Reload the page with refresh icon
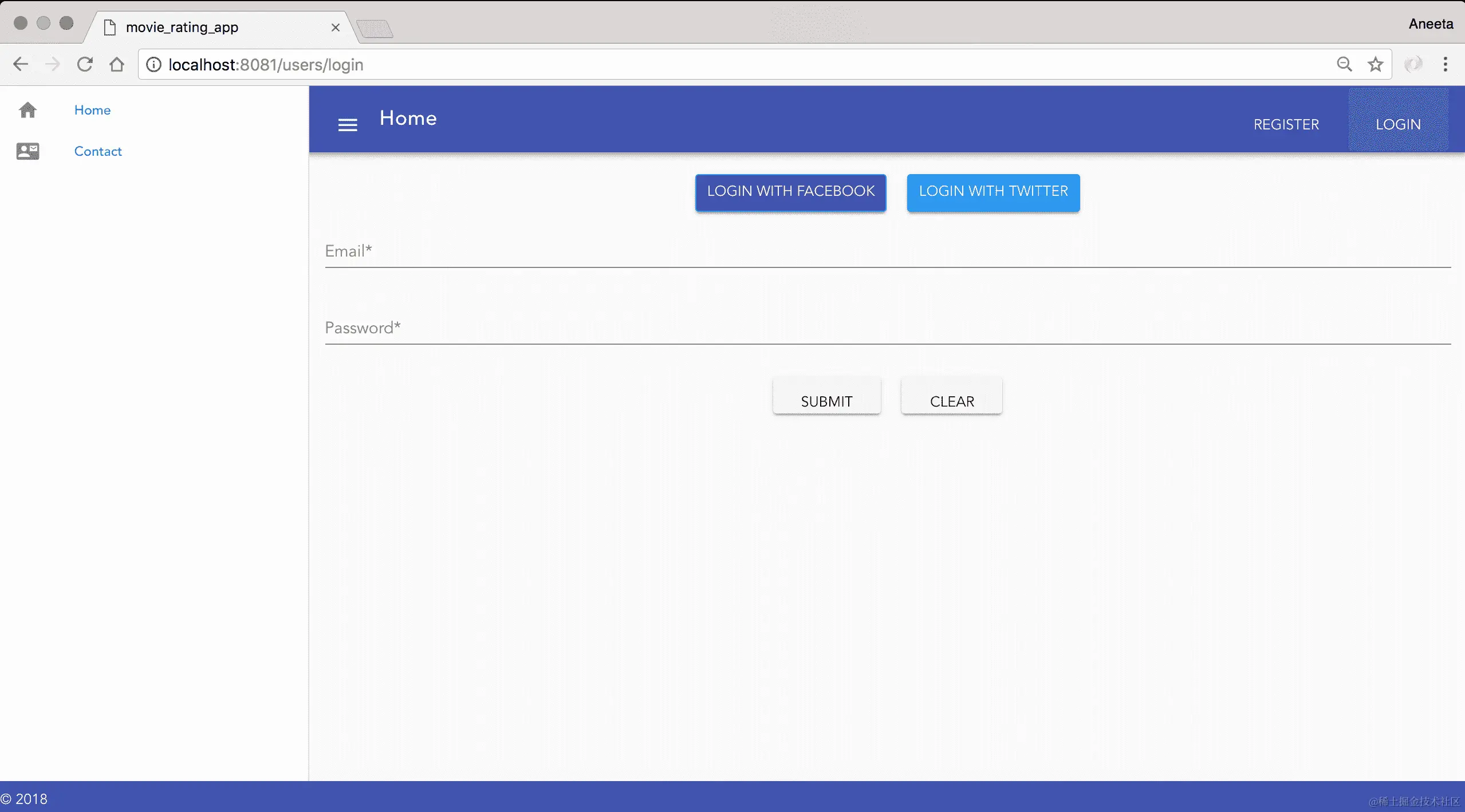This screenshot has width=1465, height=812. (x=85, y=64)
